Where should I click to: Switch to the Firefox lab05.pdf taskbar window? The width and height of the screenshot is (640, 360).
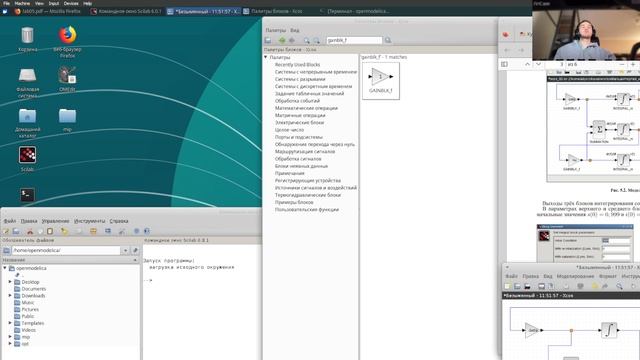(x=47, y=11)
